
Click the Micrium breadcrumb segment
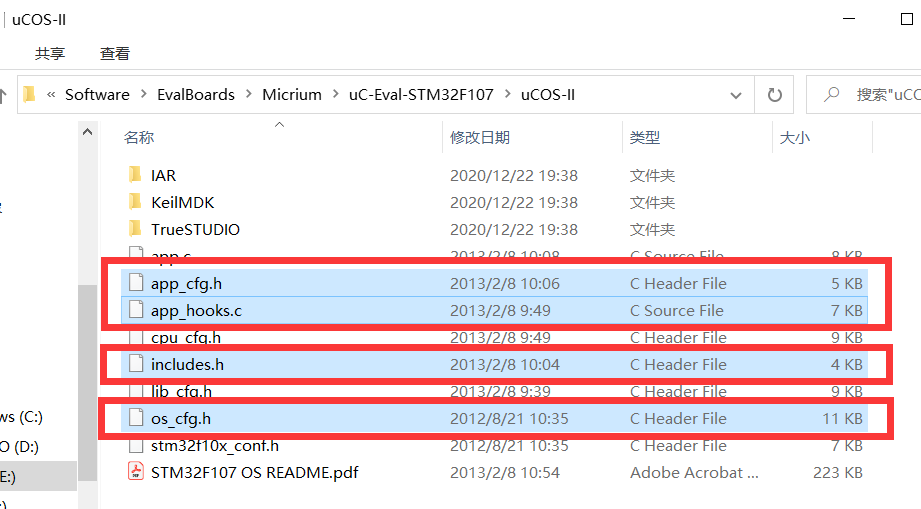click(x=292, y=95)
